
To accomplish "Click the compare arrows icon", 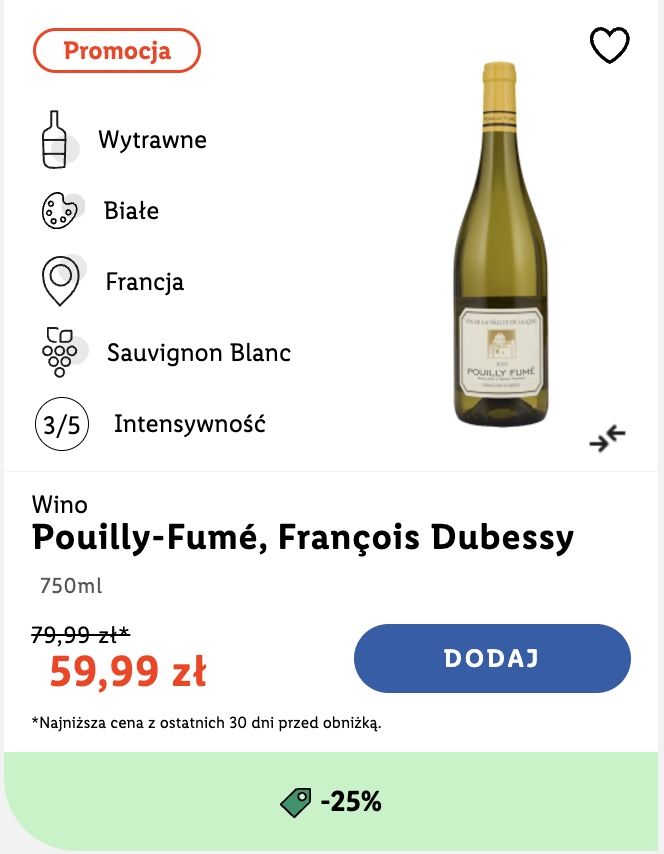I will [607, 438].
